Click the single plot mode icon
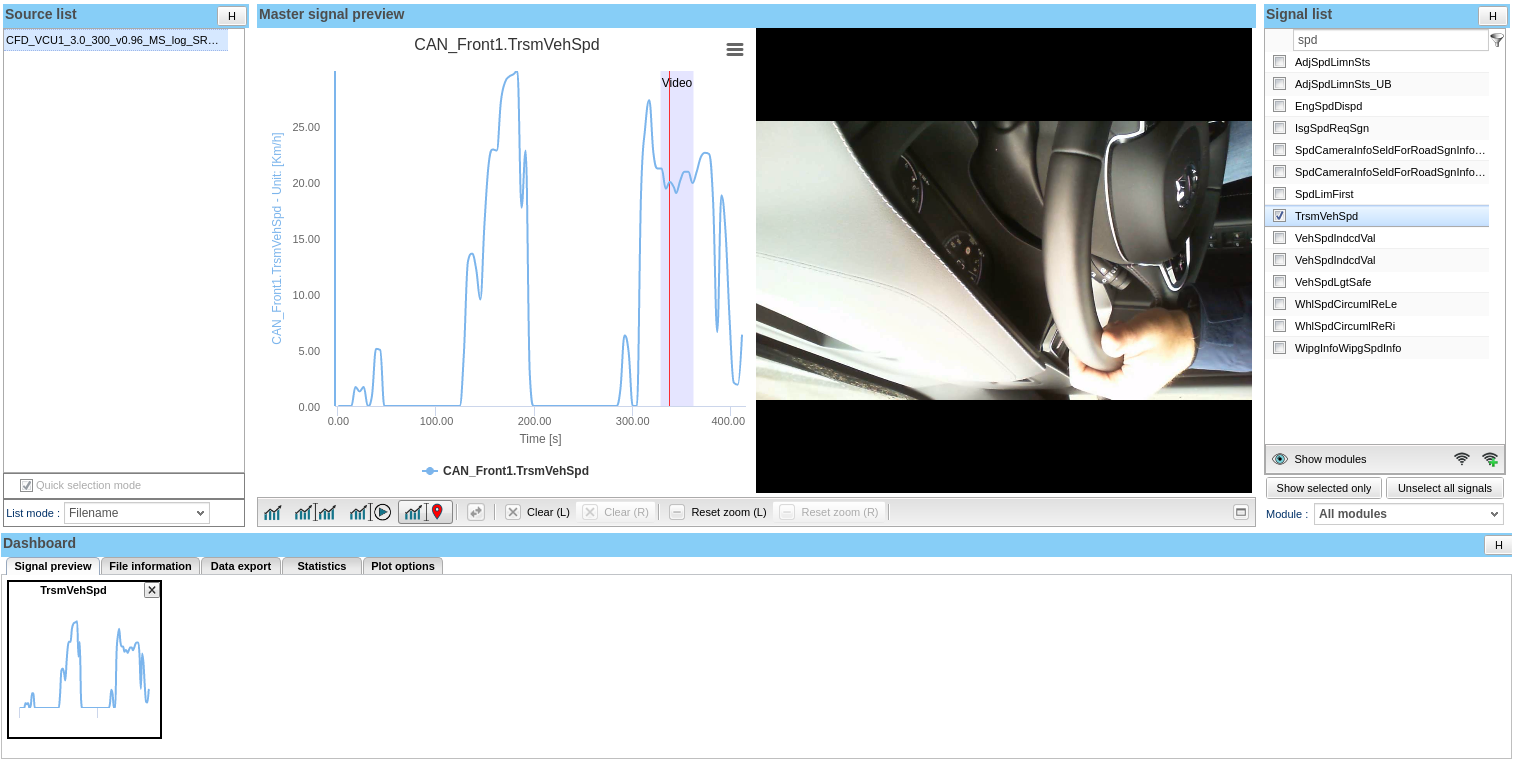This screenshot has width=1518, height=769. [x=272, y=512]
